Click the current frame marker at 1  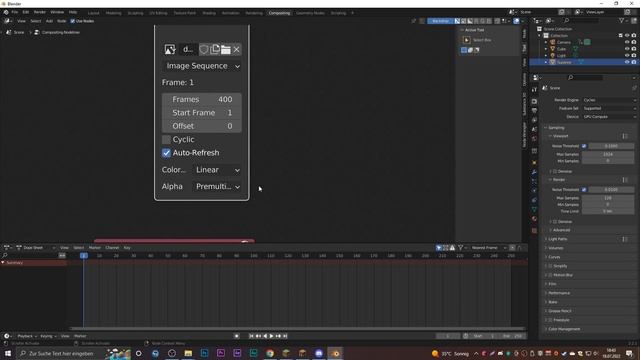pyautogui.click(x=84, y=256)
